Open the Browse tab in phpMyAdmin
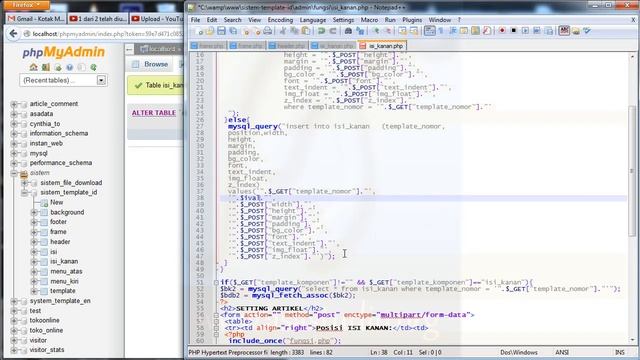640x360 pixels. [x=151, y=64]
